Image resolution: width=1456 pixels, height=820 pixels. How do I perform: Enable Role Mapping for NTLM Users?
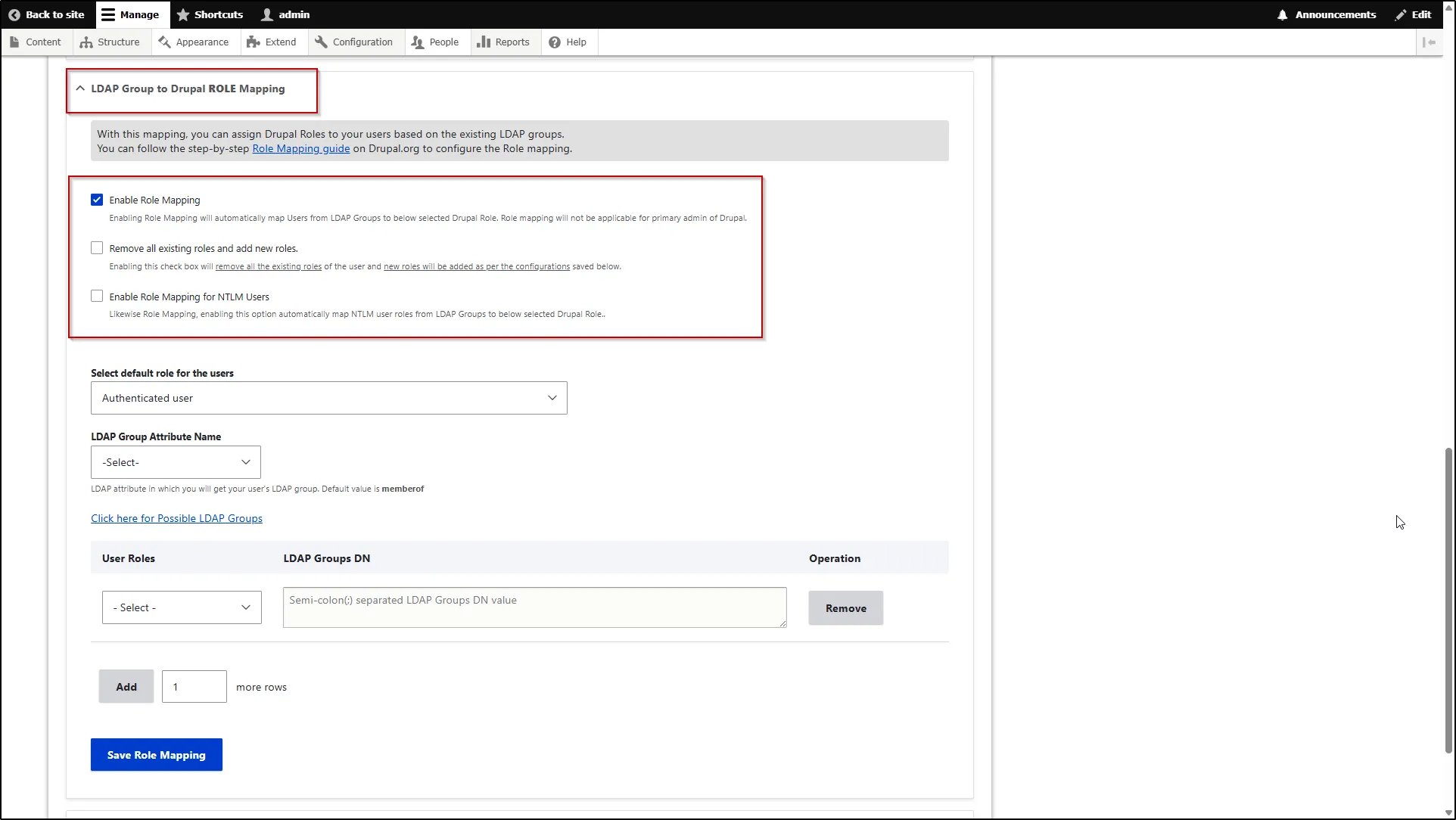pos(97,296)
